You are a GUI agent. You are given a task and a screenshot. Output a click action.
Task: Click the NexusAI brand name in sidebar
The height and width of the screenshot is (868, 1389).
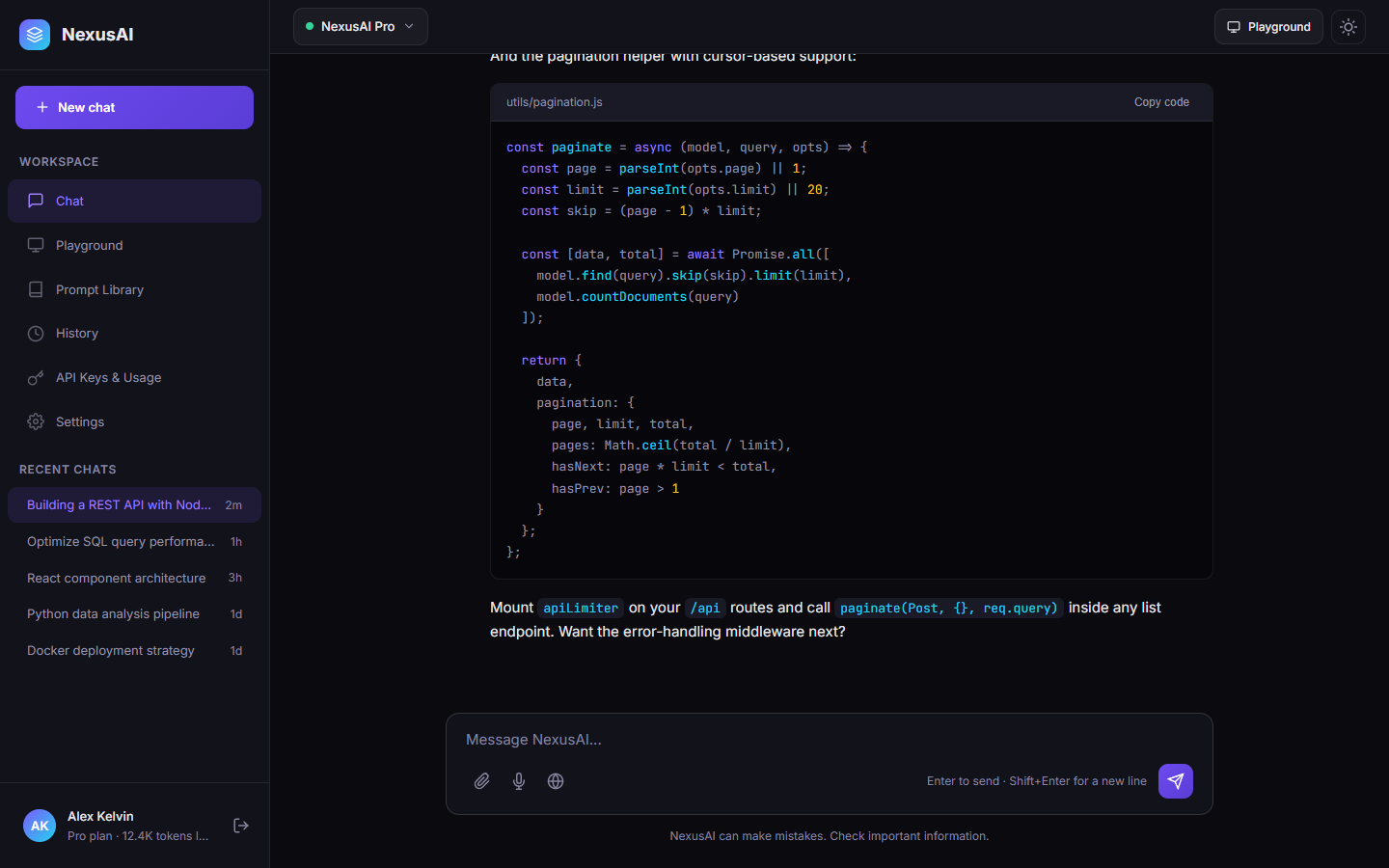(x=97, y=35)
